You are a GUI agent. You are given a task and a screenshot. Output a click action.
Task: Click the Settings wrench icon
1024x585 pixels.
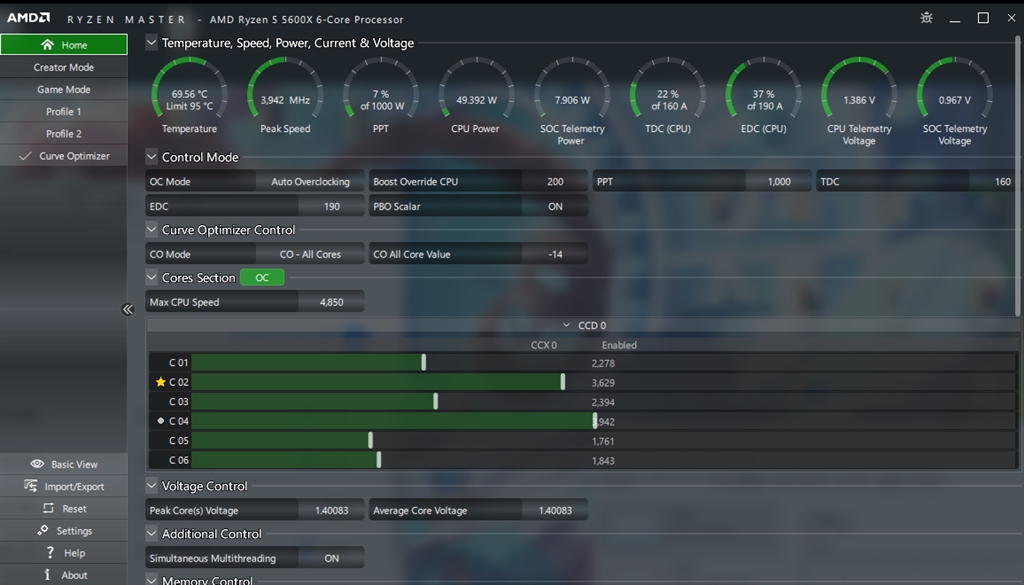coord(42,530)
